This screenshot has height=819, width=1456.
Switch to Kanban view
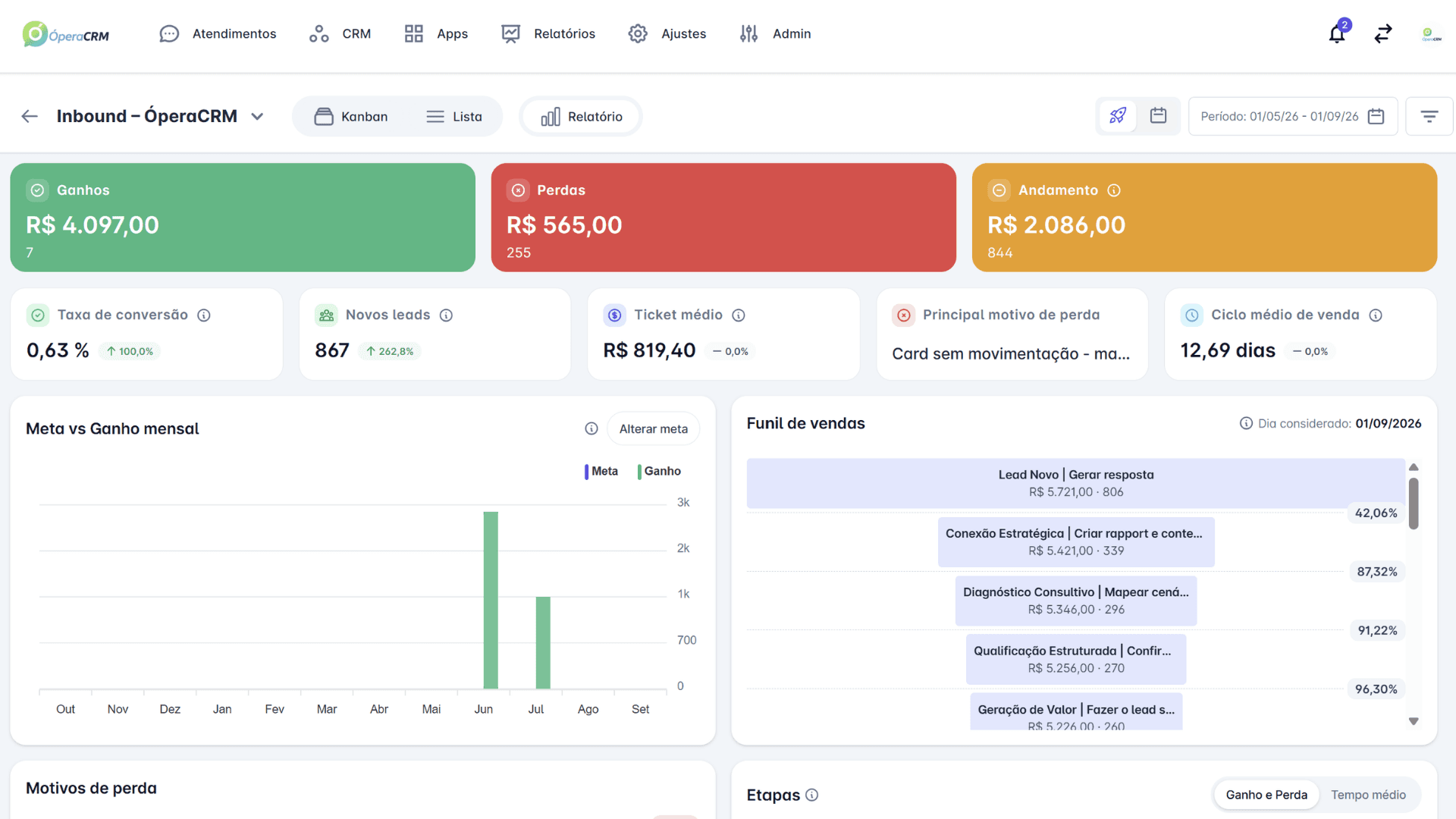click(351, 116)
